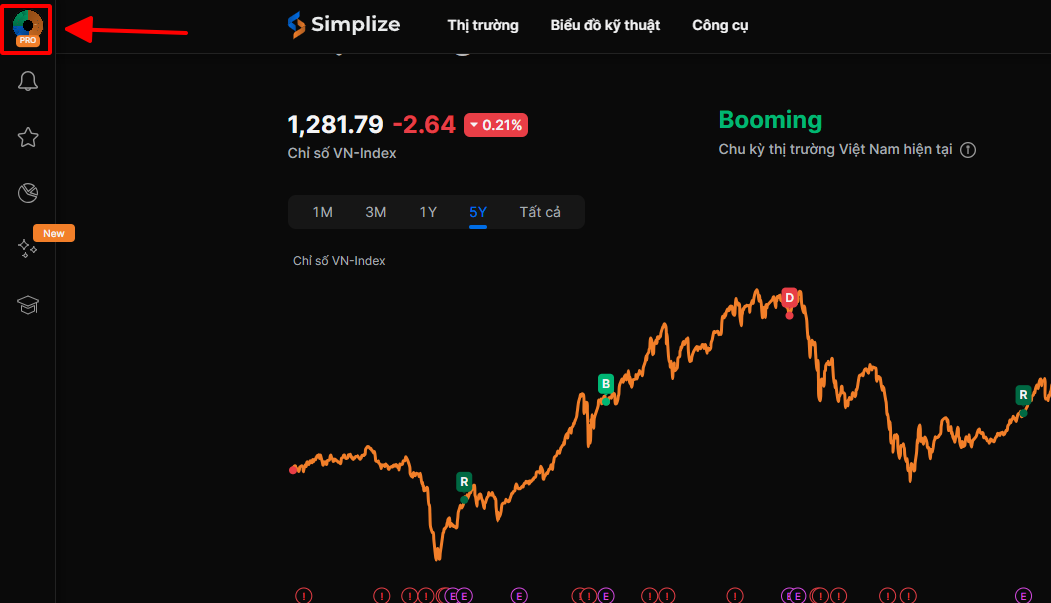
Task: Click the Simplize logo
Action: (343, 25)
